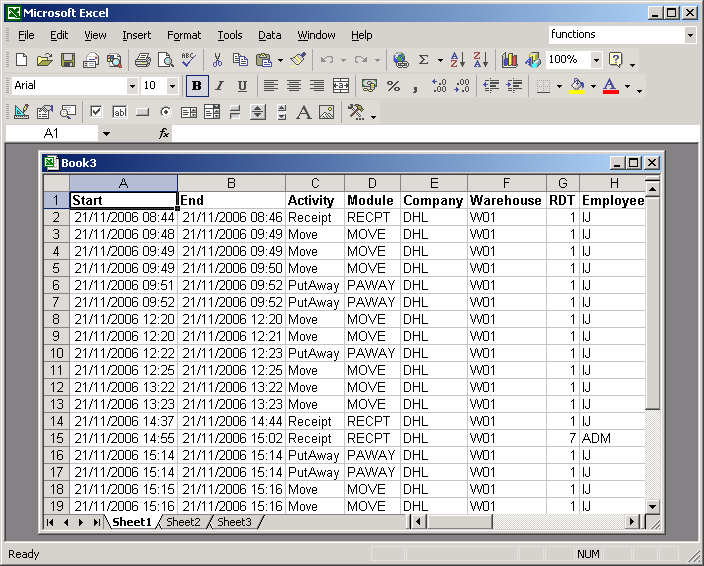Click the Microsoft Excel Help question icon

tap(616, 60)
